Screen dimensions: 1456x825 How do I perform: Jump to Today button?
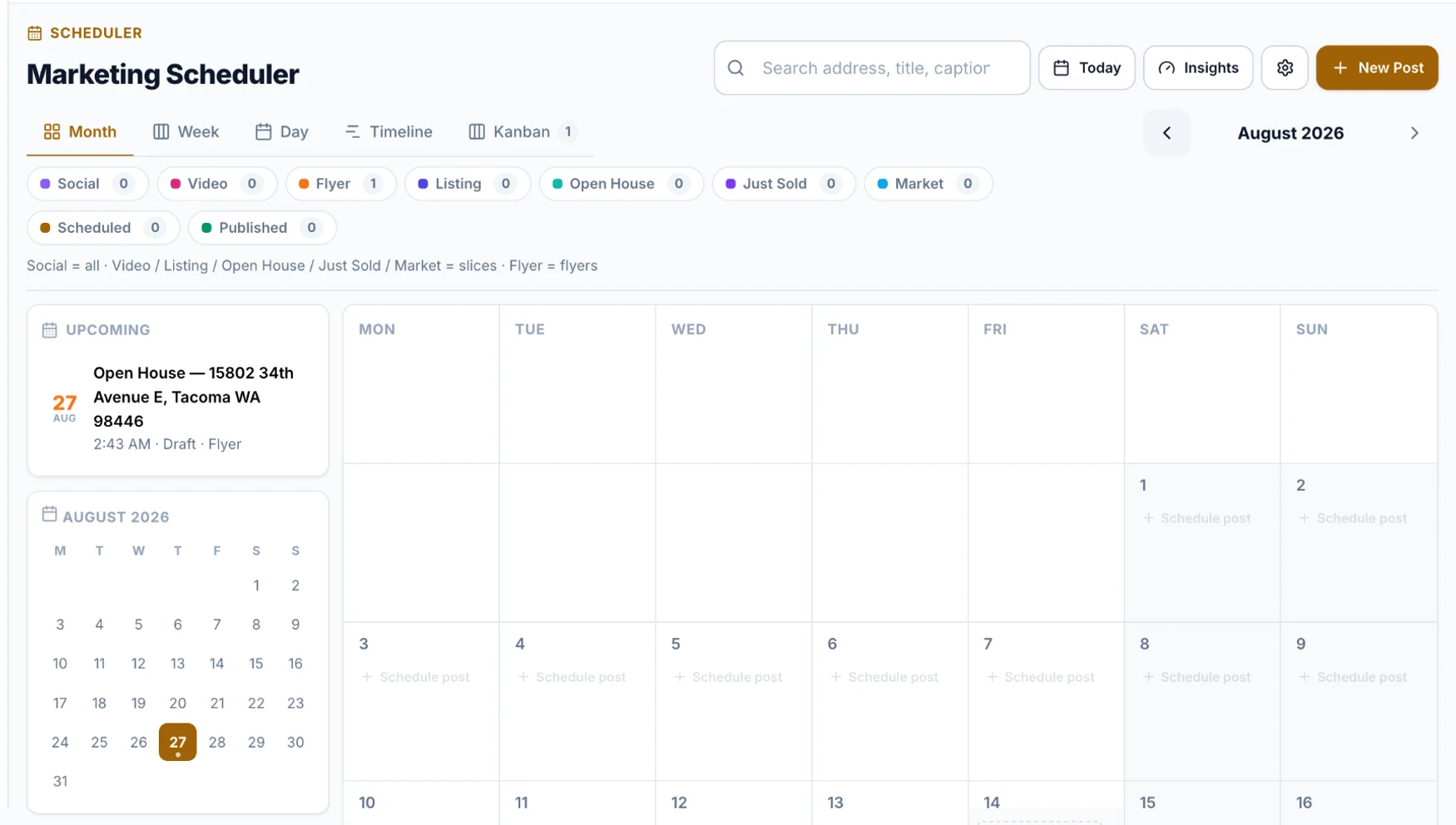[x=1087, y=68]
